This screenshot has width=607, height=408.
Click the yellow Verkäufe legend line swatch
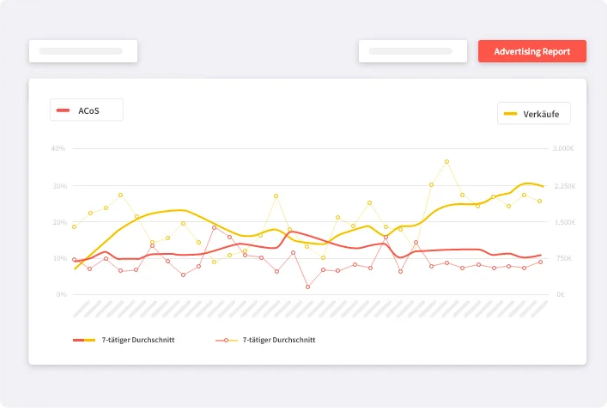[x=510, y=113]
